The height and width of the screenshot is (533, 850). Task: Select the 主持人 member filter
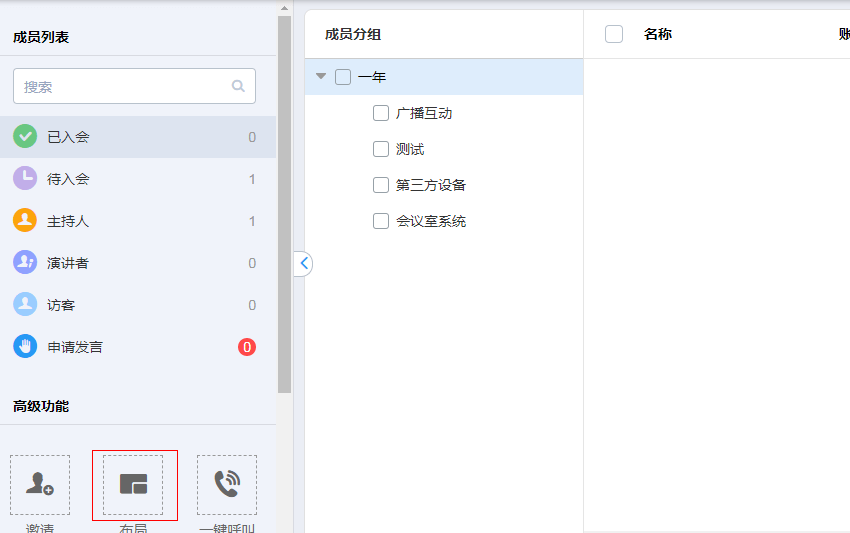click(x=138, y=221)
